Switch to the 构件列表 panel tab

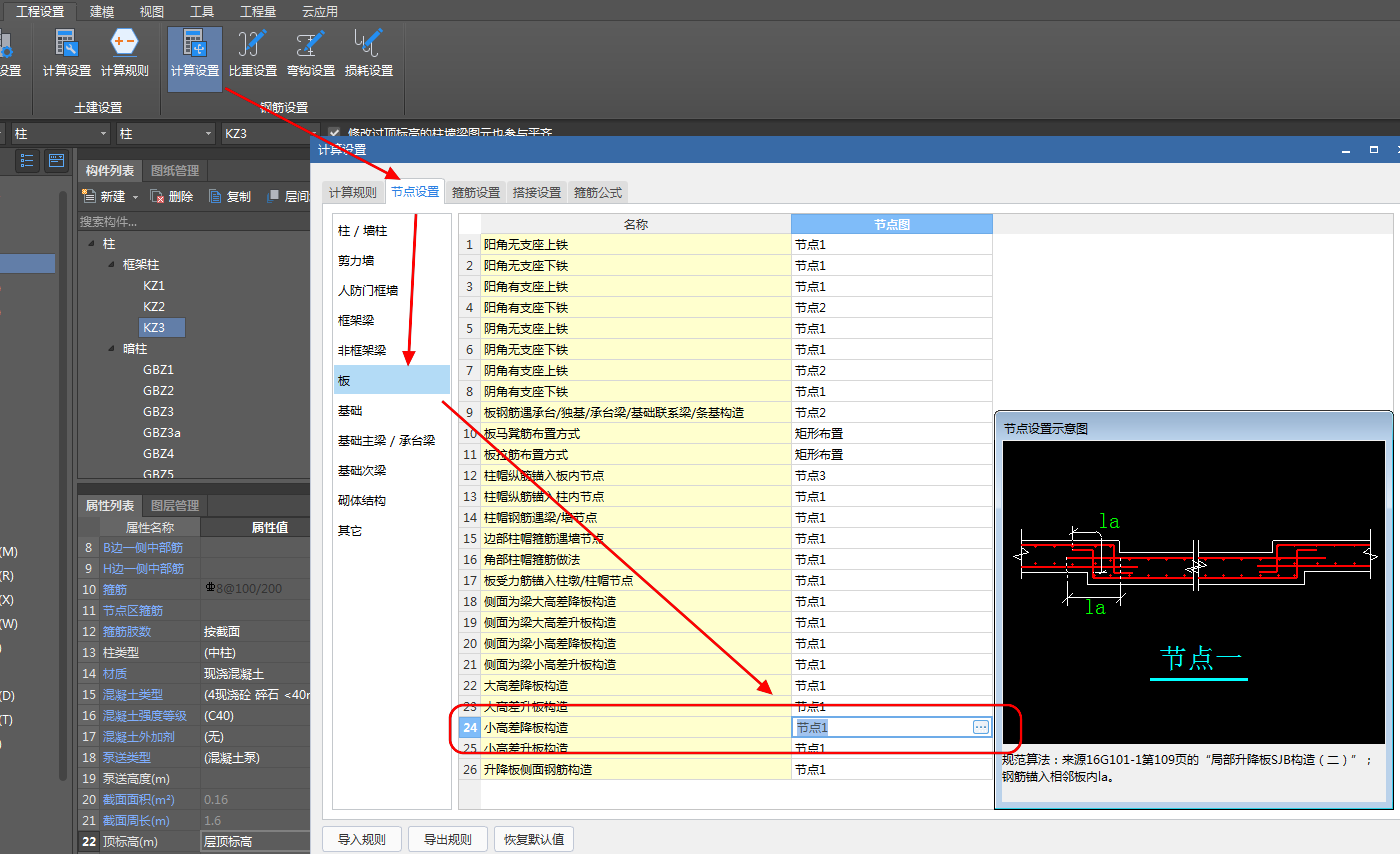110,171
